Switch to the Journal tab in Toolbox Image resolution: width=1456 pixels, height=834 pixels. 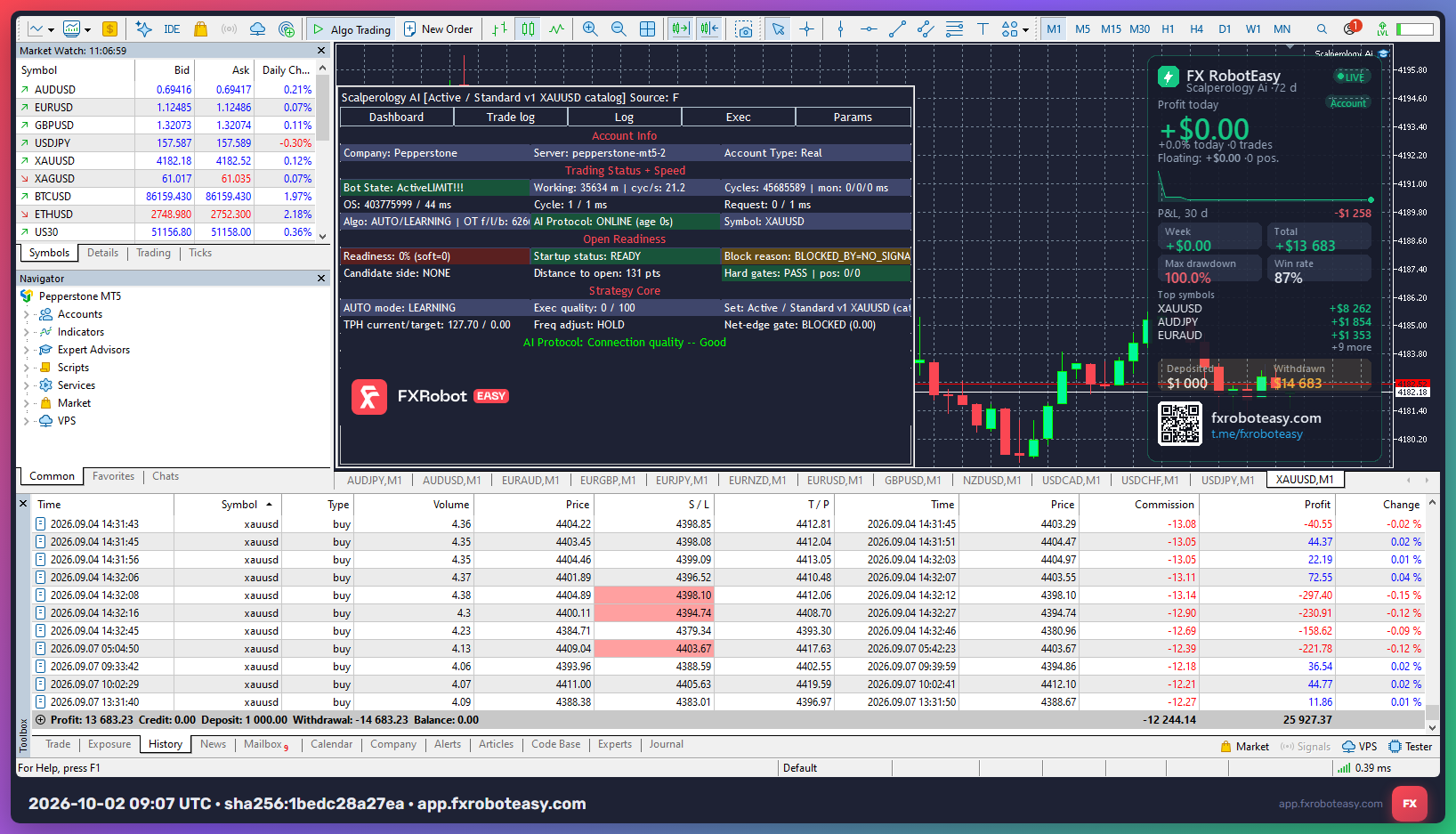pos(667,744)
